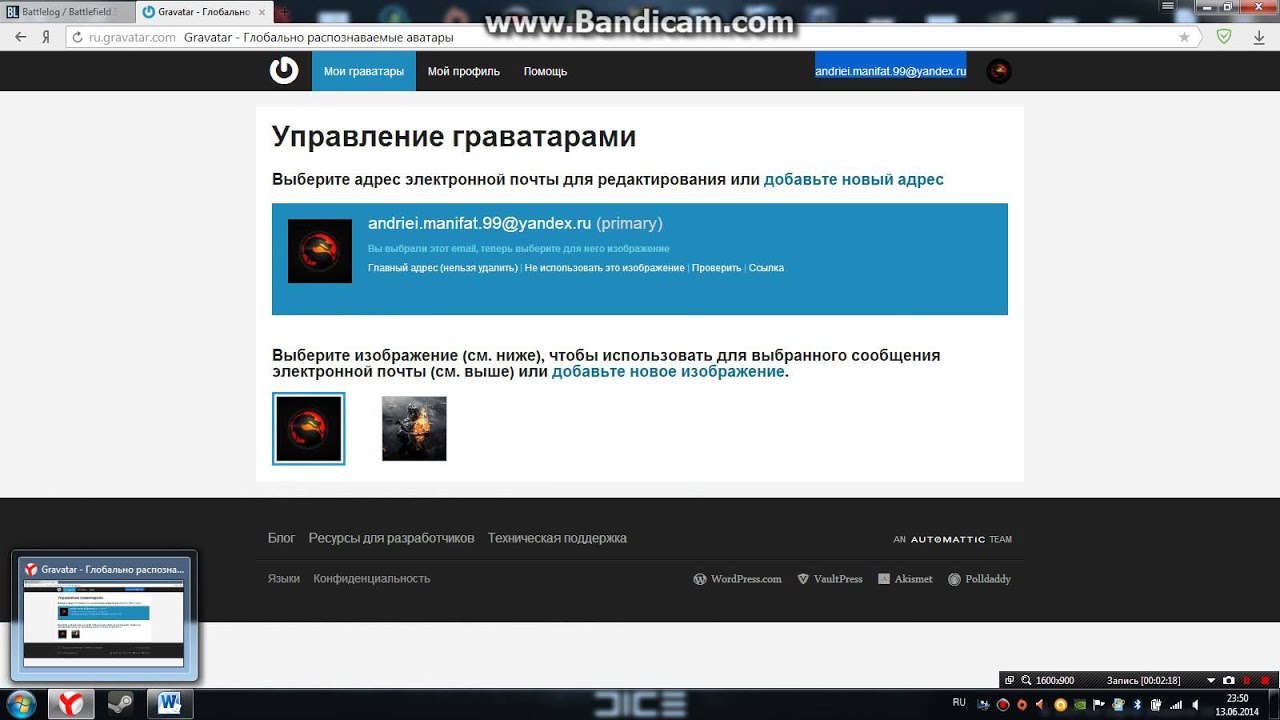This screenshot has width=1280, height=720.
Task: Open the VaultPress footer link
Action: pyautogui.click(x=830, y=579)
